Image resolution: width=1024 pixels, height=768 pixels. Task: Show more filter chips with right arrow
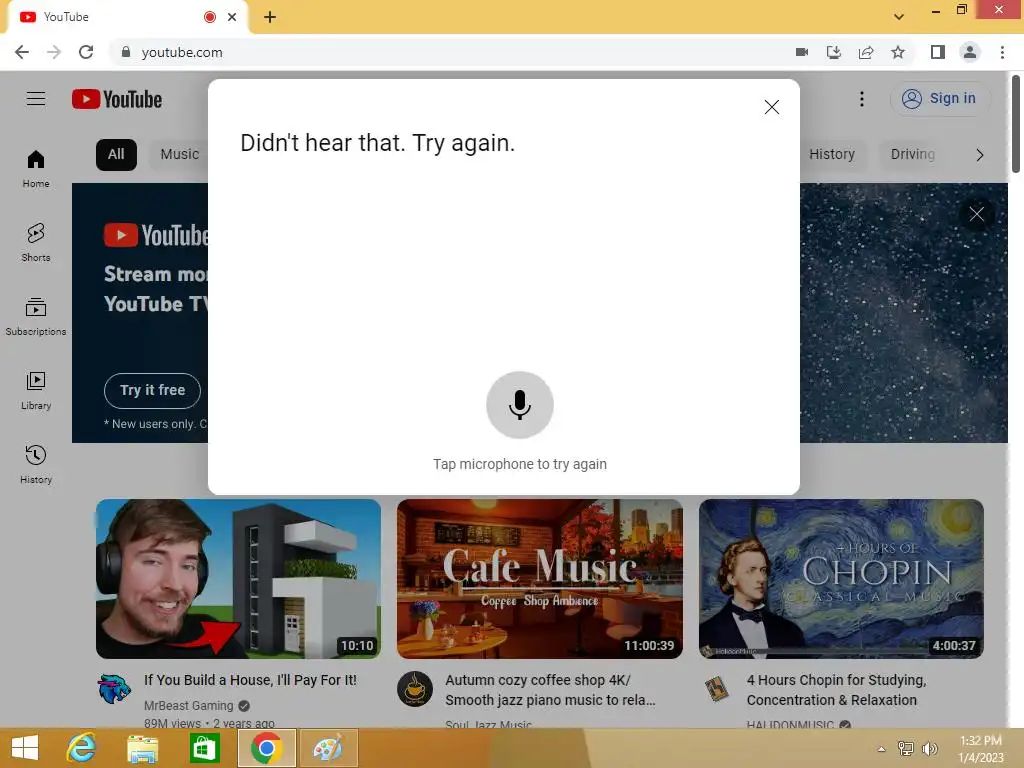pyautogui.click(x=979, y=155)
